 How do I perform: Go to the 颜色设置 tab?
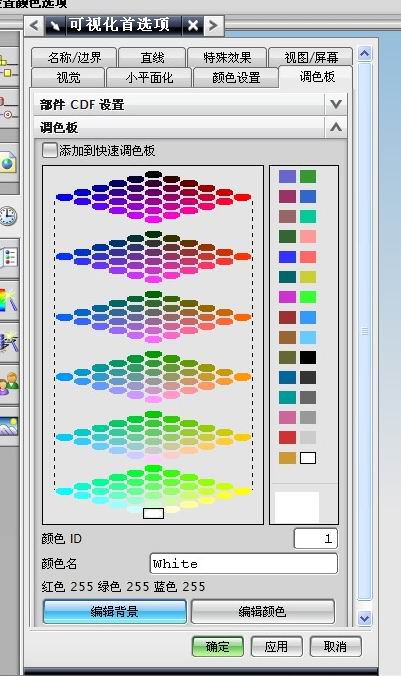[x=236, y=78]
